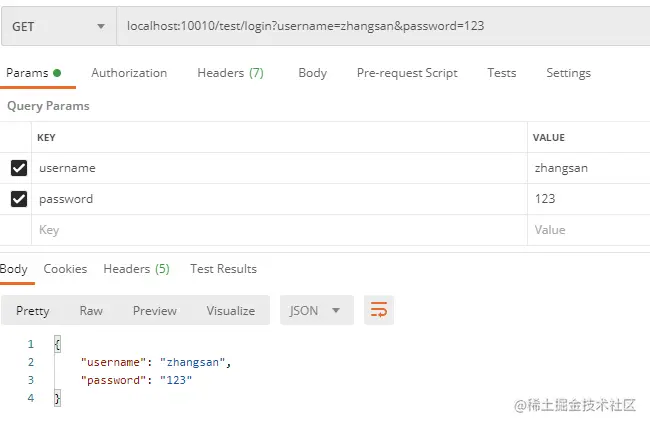Viewport: 650px width, 427px height.
Task: Click the request URL field
Action: coord(383,26)
